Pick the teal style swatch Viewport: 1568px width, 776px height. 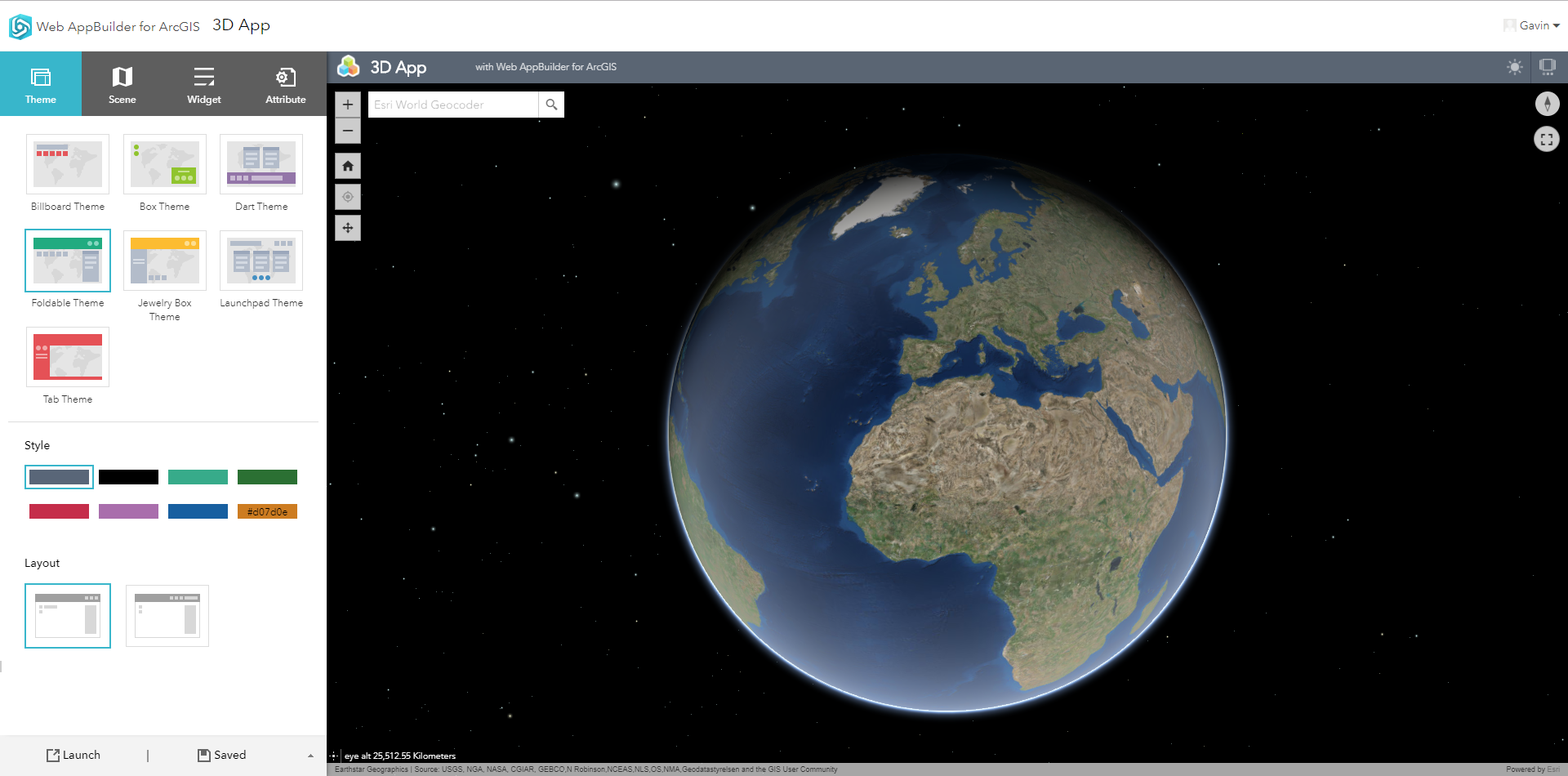pos(198,477)
